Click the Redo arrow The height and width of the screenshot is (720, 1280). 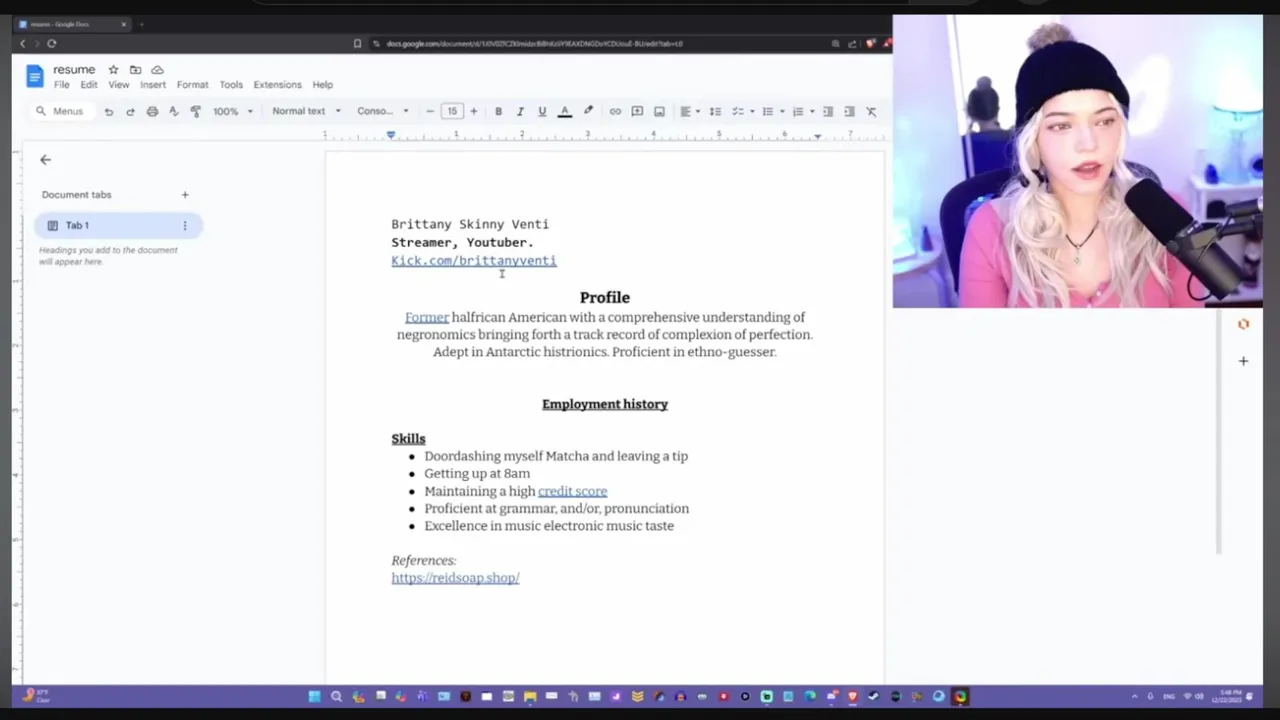130,111
